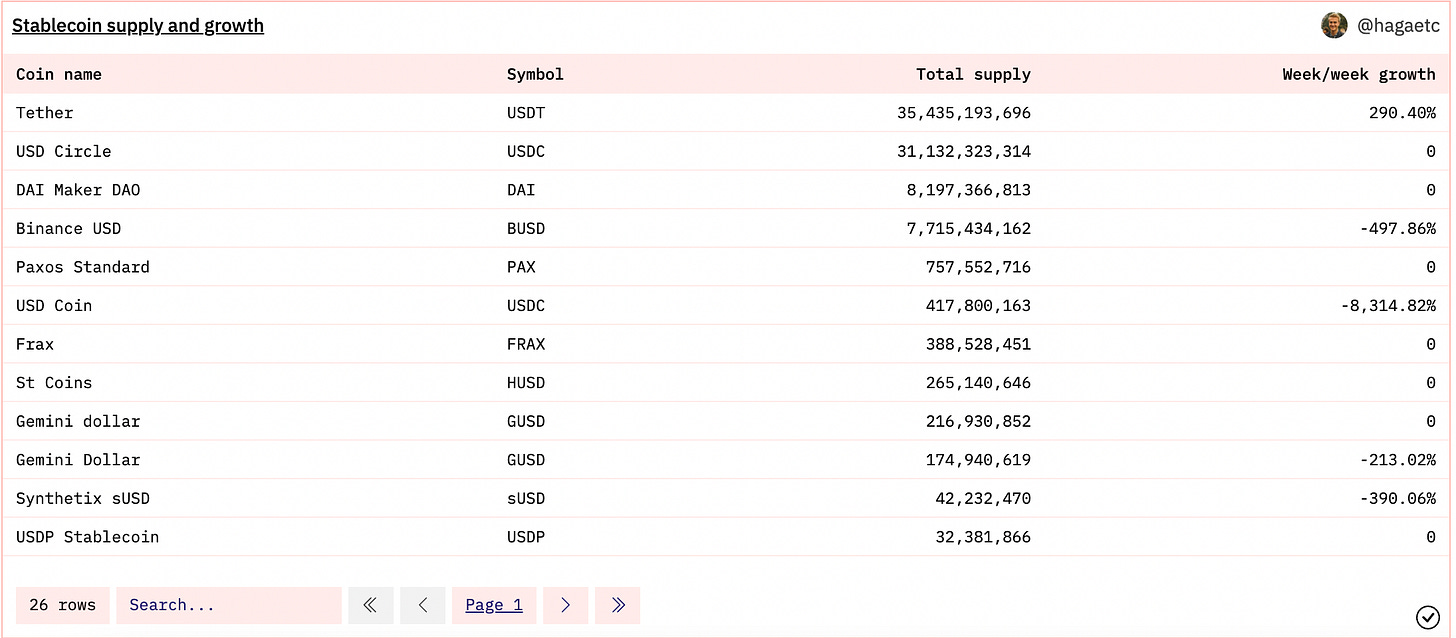
Task: Click the @hagaetc author handle
Action: (x=1398, y=27)
